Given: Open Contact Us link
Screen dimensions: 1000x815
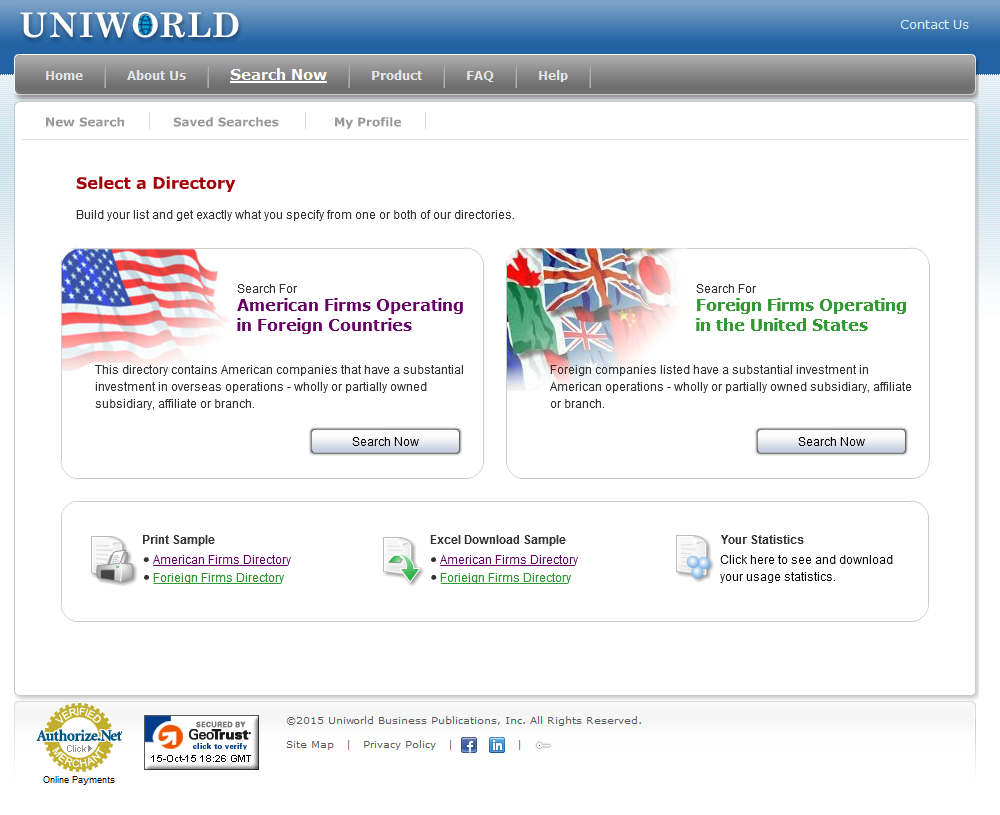Looking at the screenshot, I should 934,25.
